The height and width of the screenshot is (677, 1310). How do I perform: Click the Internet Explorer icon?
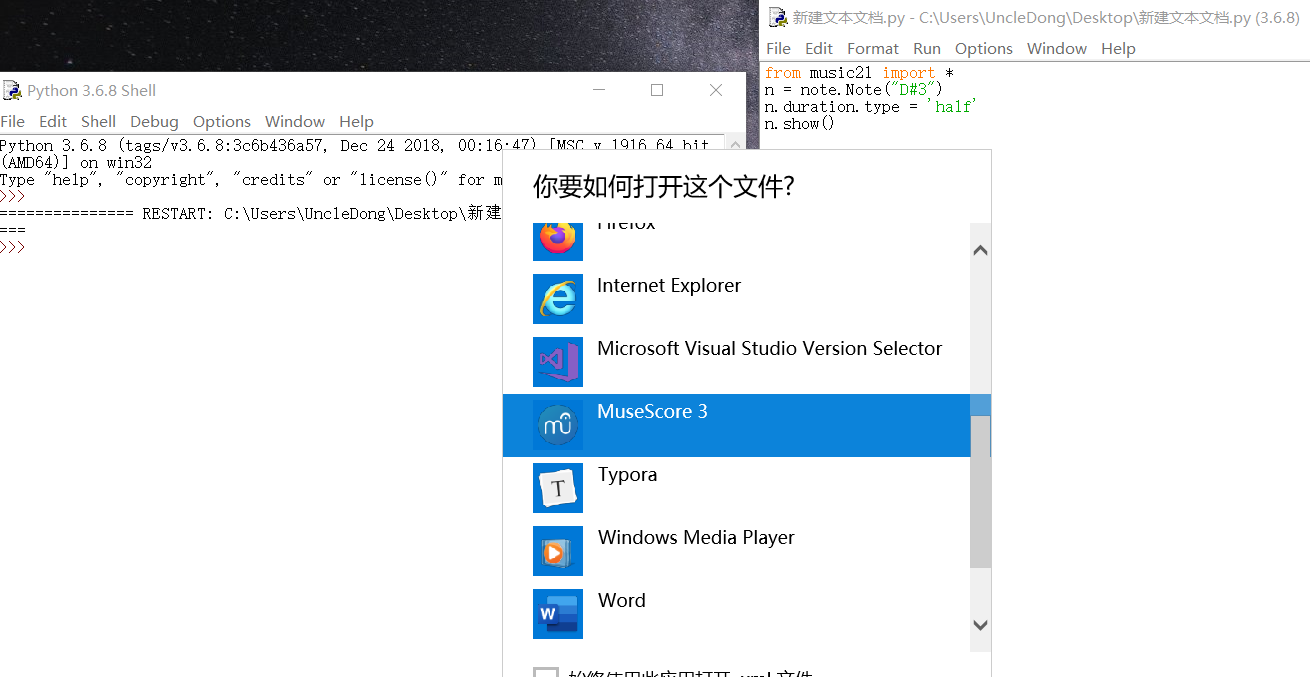coord(557,299)
